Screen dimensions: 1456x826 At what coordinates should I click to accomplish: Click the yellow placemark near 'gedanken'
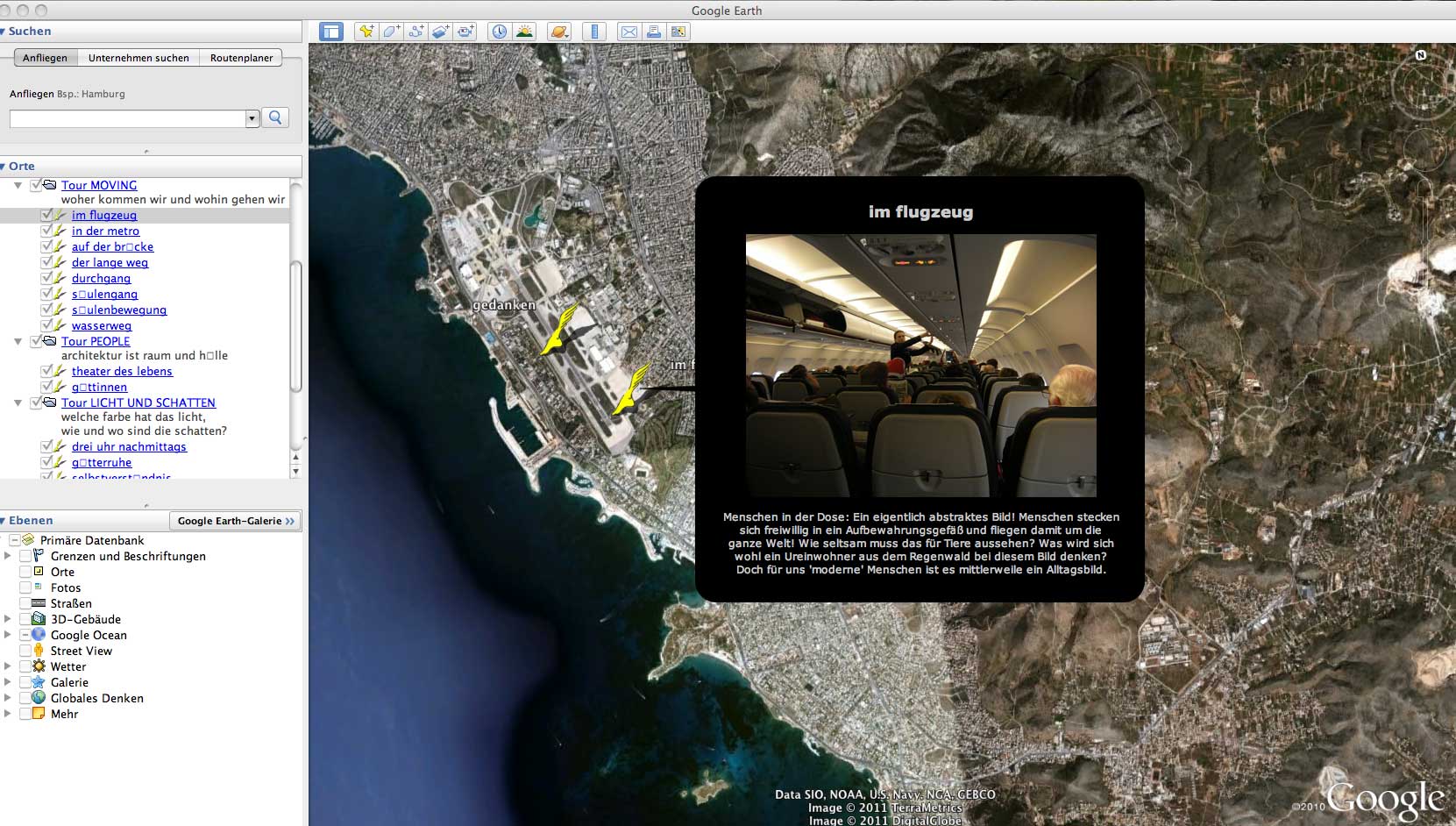coord(558,331)
